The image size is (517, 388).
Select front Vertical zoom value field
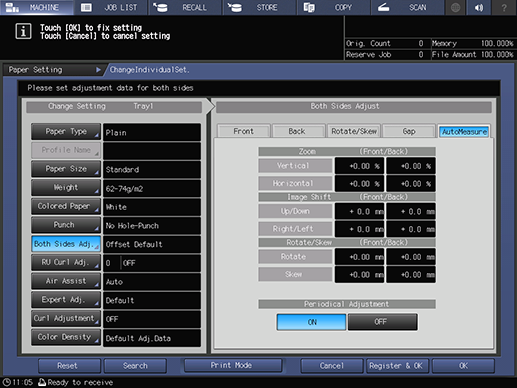point(359,166)
